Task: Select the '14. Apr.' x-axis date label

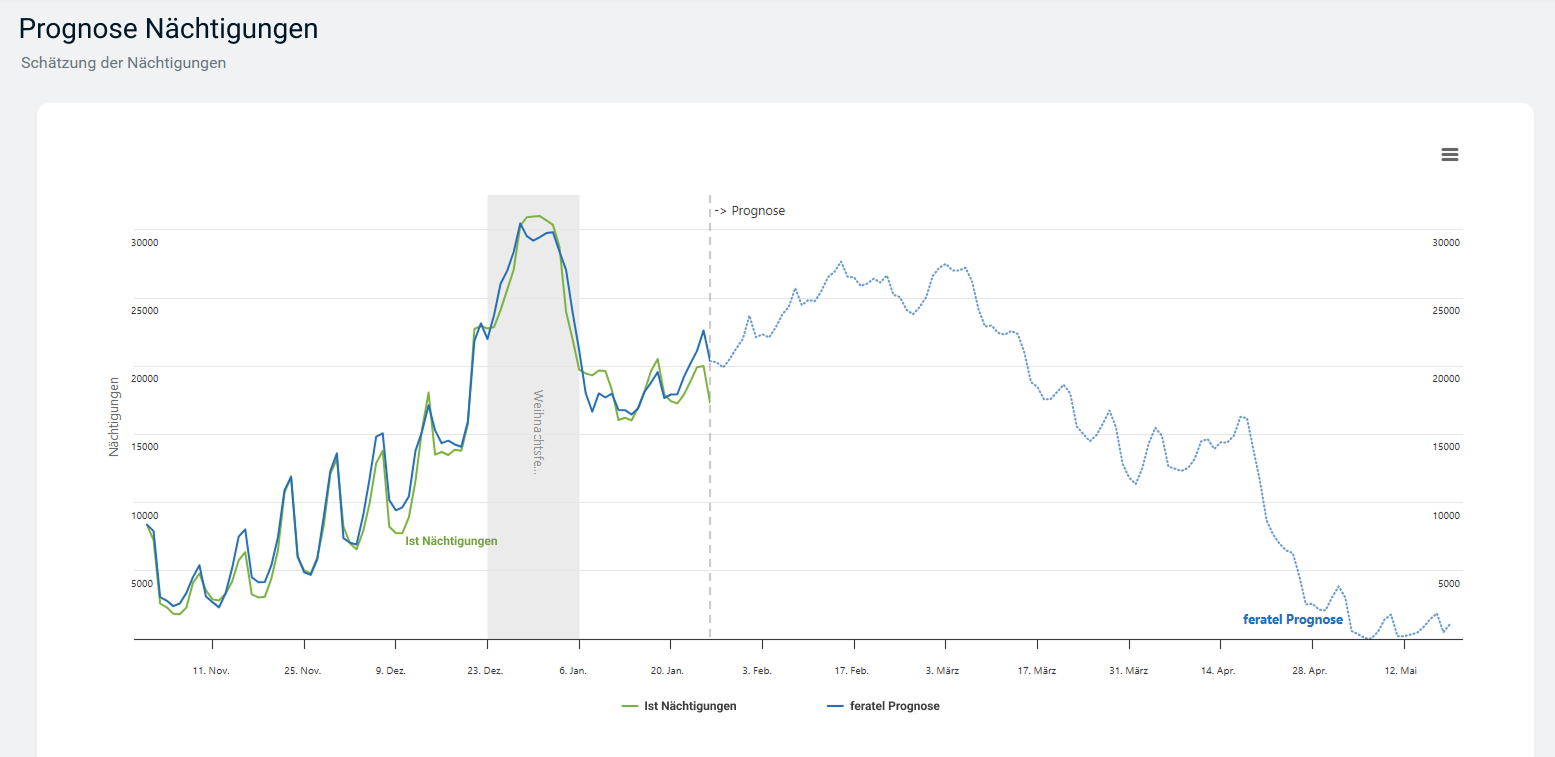Action: click(x=1221, y=670)
